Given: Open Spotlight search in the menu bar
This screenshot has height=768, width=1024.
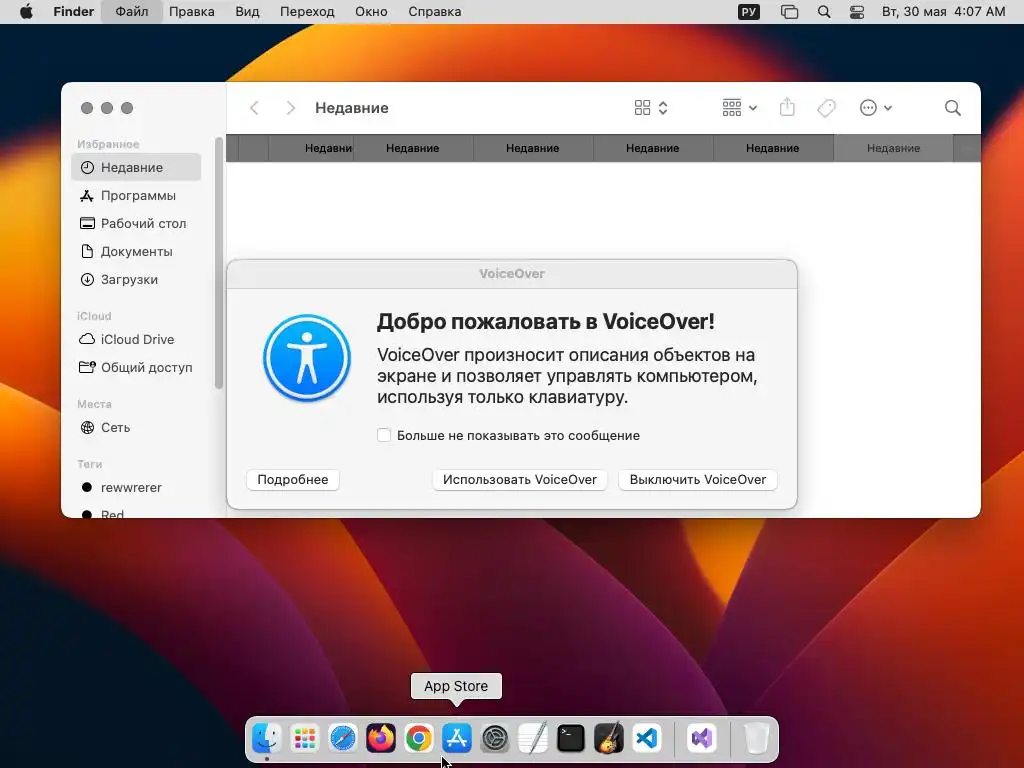Looking at the screenshot, I should (x=824, y=12).
